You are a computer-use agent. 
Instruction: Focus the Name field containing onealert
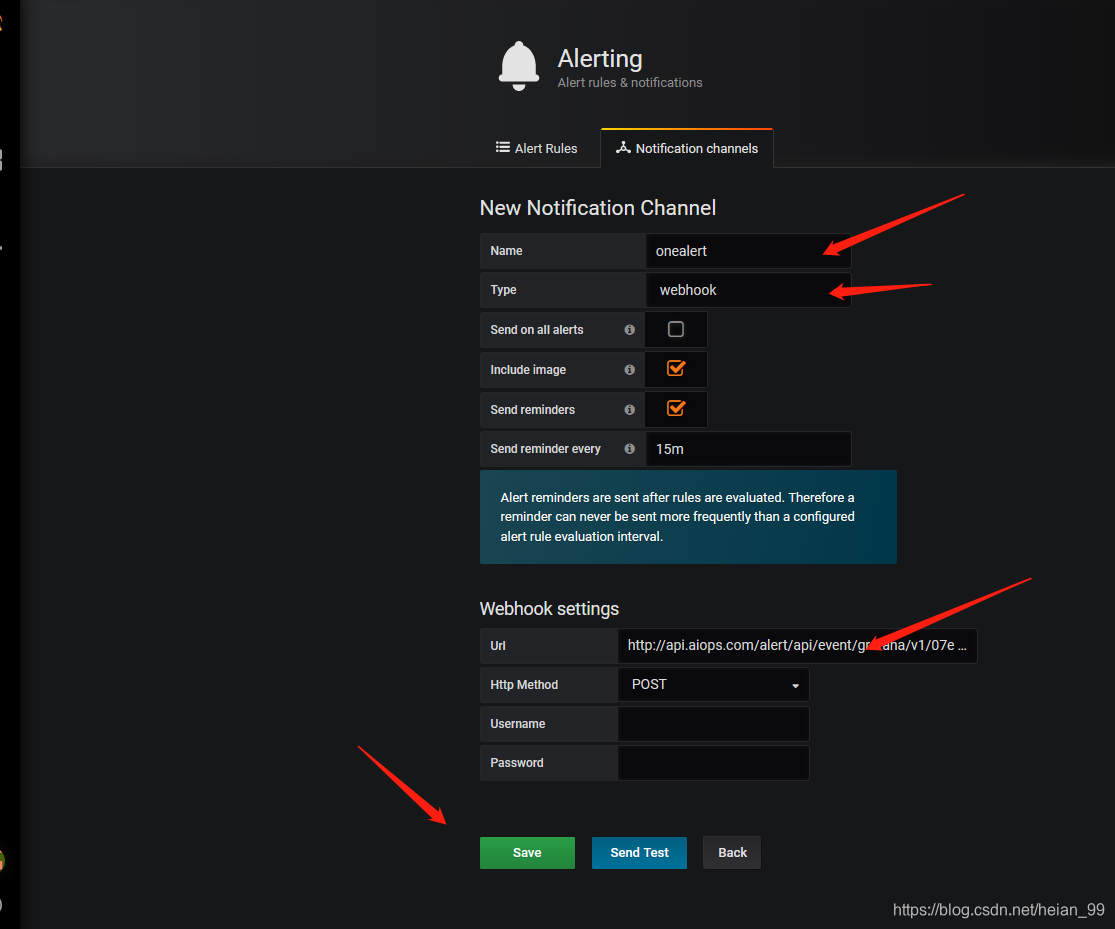748,251
